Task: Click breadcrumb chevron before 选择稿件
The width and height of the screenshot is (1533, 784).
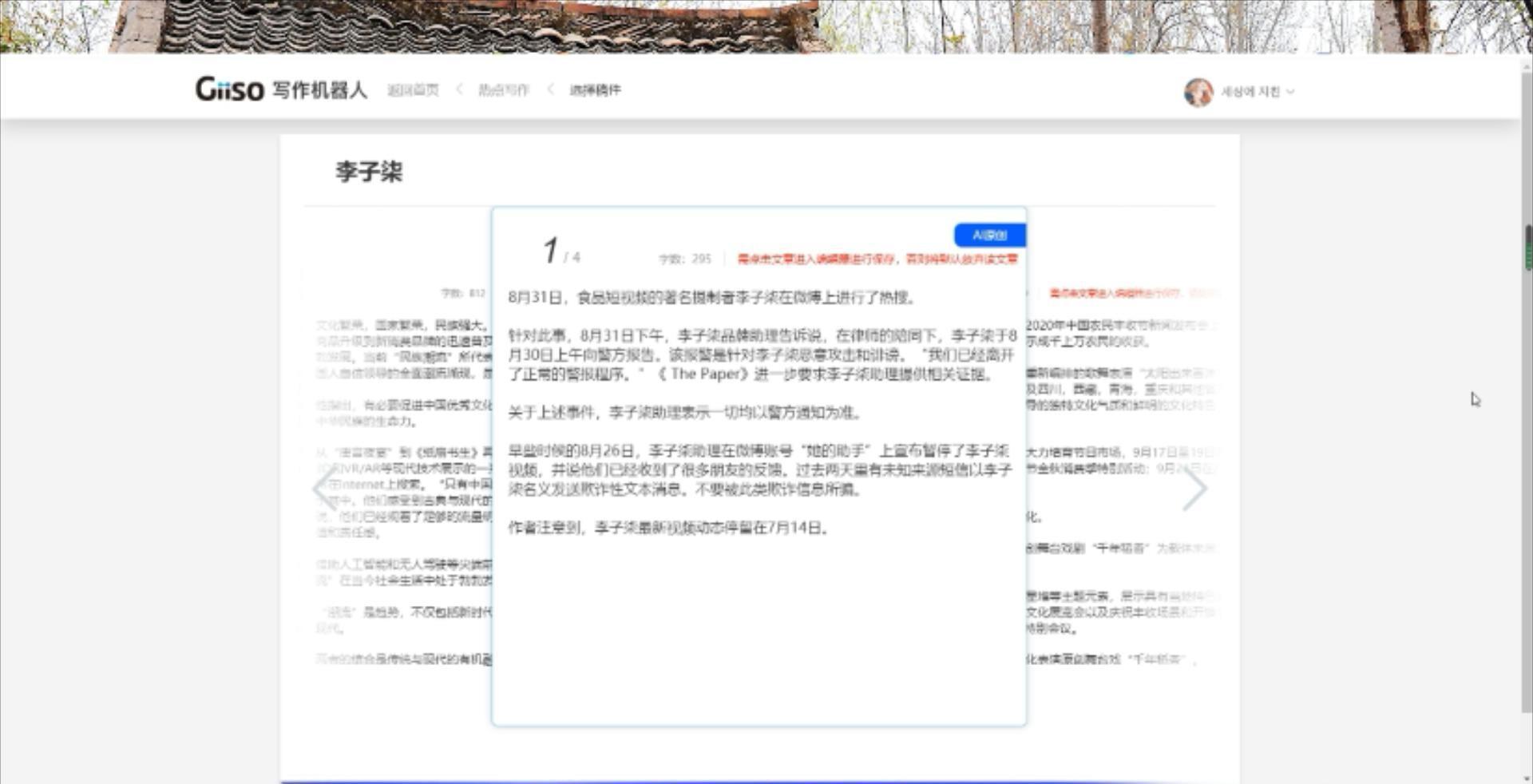Action: click(x=550, y=89)
